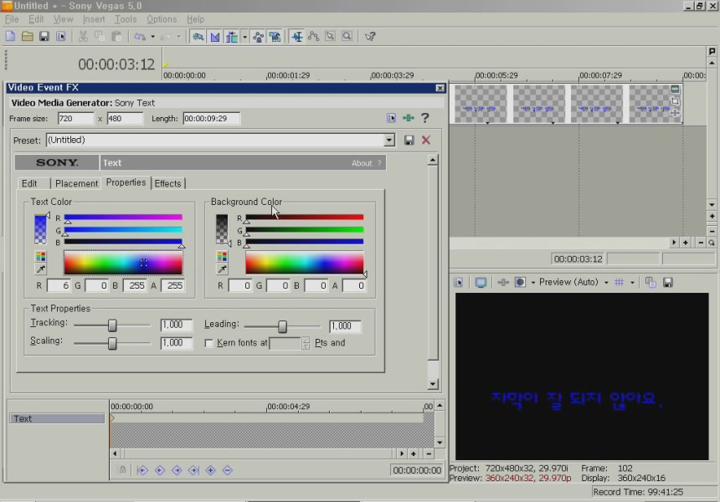Click the Insert Keyframe plus button
720x502 pixels.
click(x=211, y=470)
